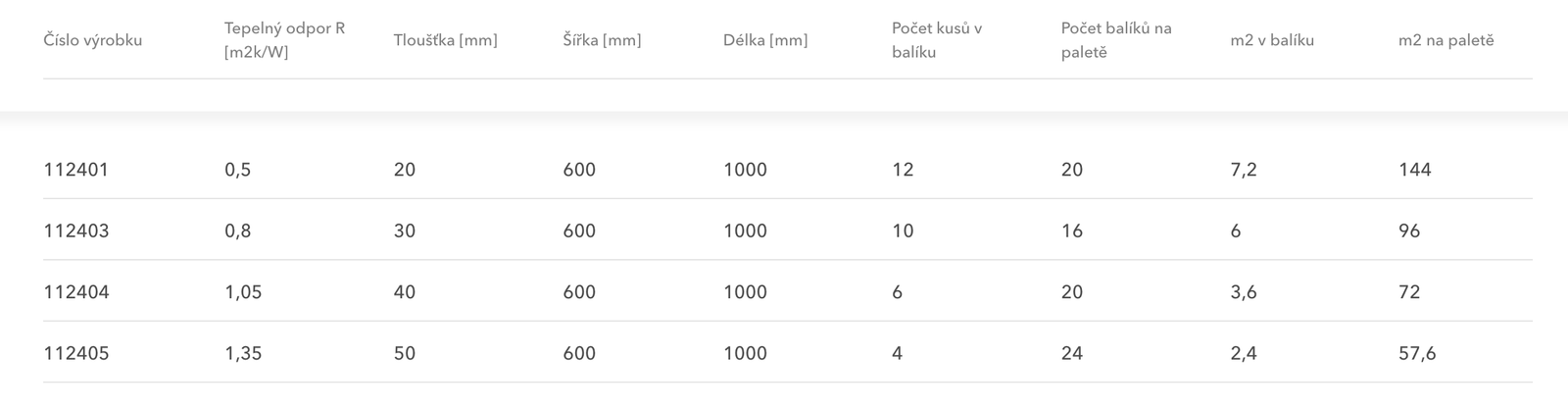This screenshot has height=409, width=1568.
Task: Select product number 112403
Action: coord(76,231)
